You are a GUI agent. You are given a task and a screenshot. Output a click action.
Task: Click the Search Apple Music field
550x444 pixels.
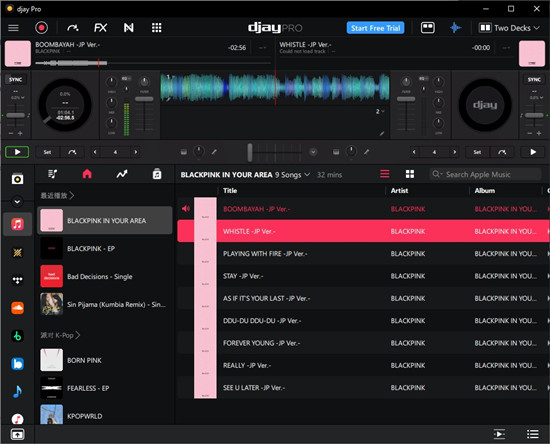pyautogui.click(x=485, y=174)
